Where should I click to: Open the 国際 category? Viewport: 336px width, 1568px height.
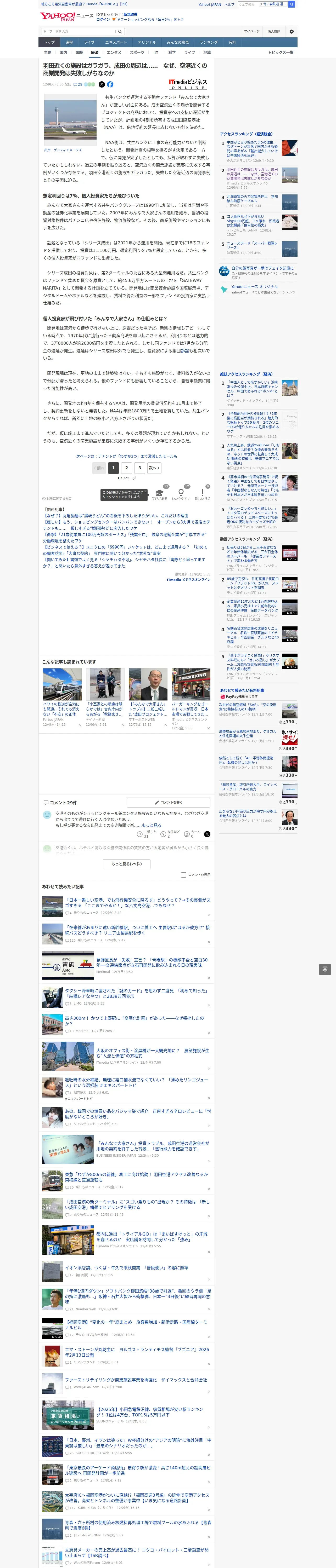(x=79, y=52)
